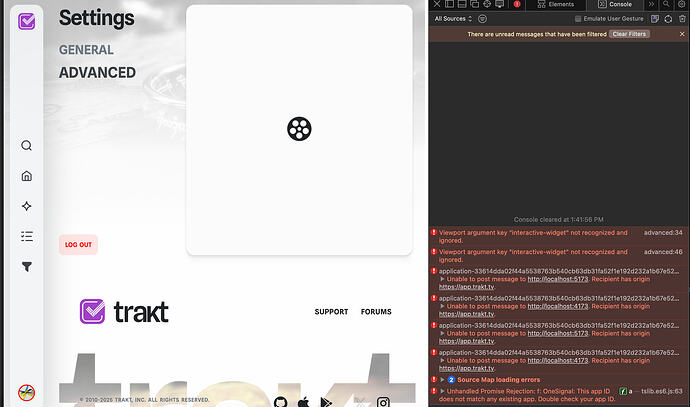Image resolution: width=690 pixels, height=407 pixels.
Task: Click the filter funnel icon in the sidebar
Action: (x=26, y=266)
